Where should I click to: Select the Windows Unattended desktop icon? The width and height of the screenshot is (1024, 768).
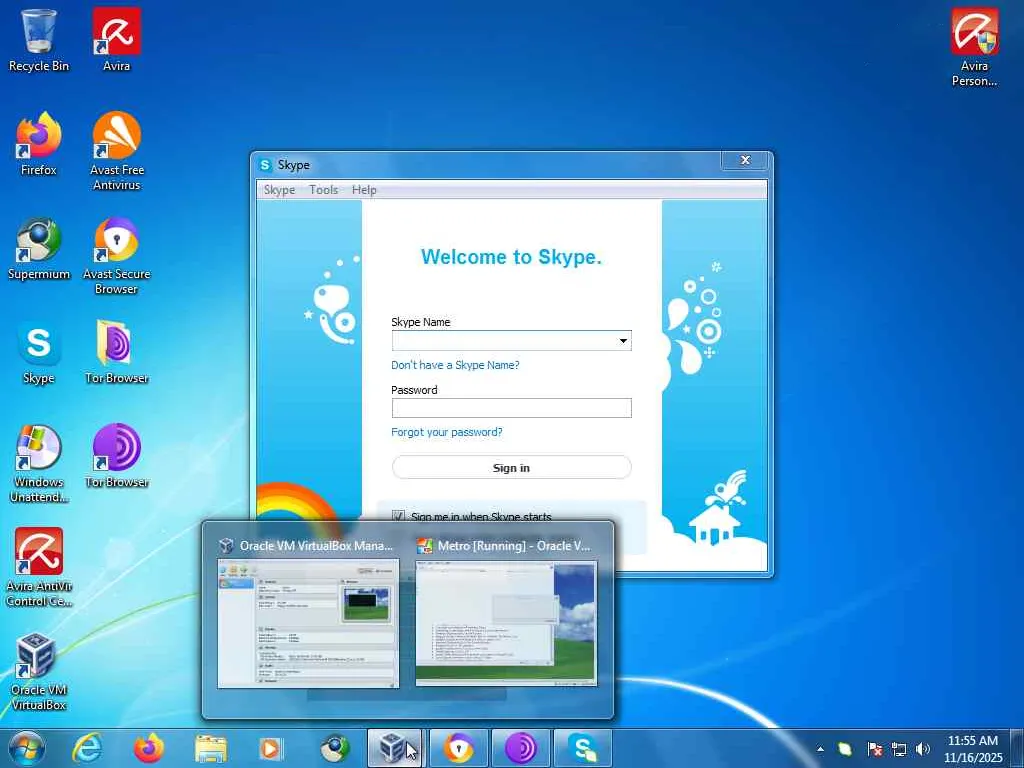(39, 464)
